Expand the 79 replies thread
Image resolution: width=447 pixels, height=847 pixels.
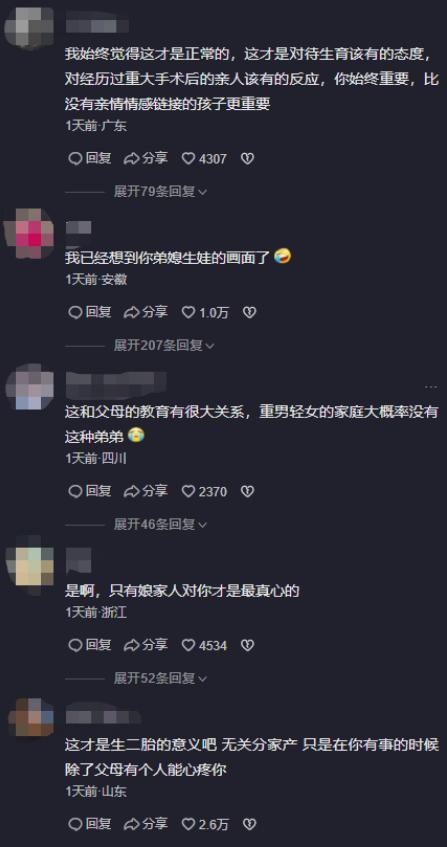pyautogui.click(x=160, y=191)
